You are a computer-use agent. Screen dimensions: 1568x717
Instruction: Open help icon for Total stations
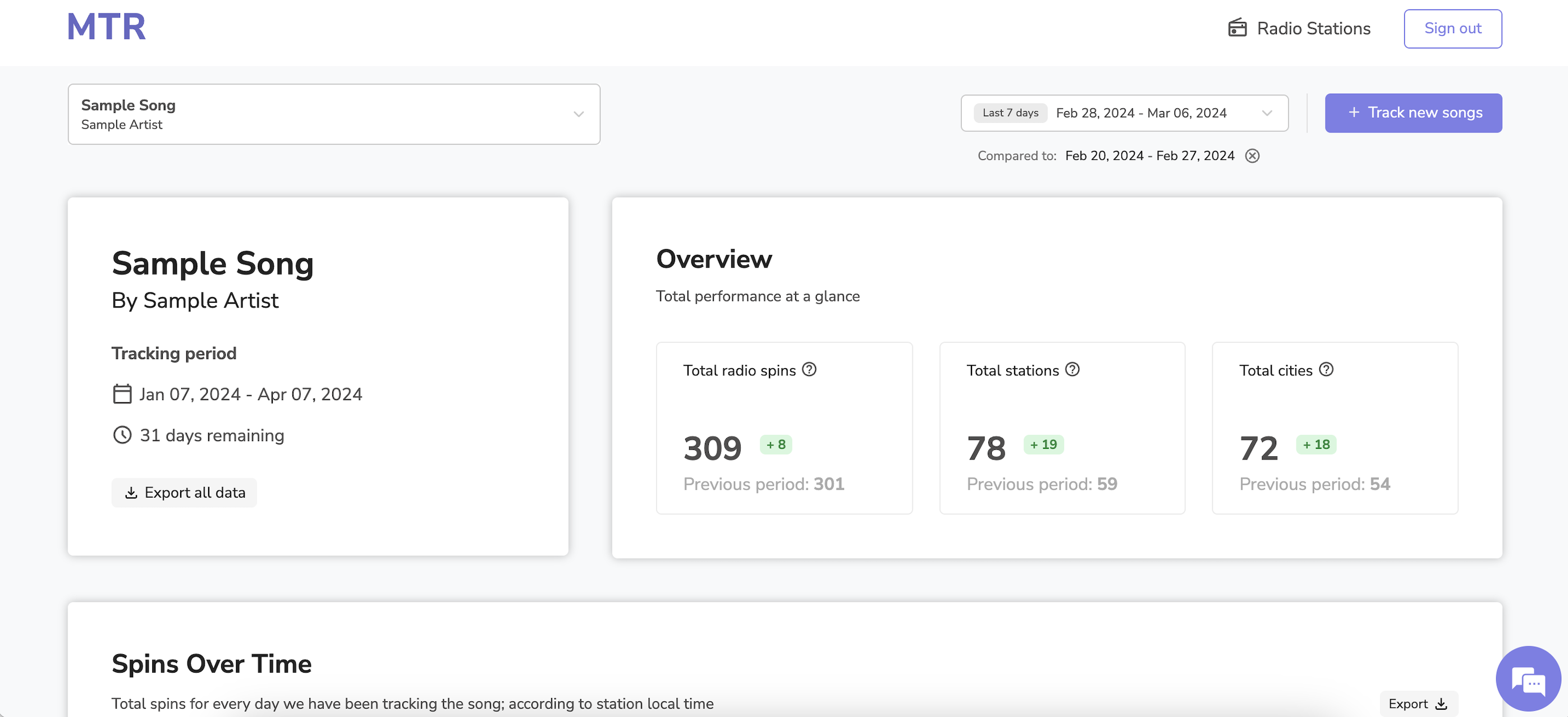1072,370
